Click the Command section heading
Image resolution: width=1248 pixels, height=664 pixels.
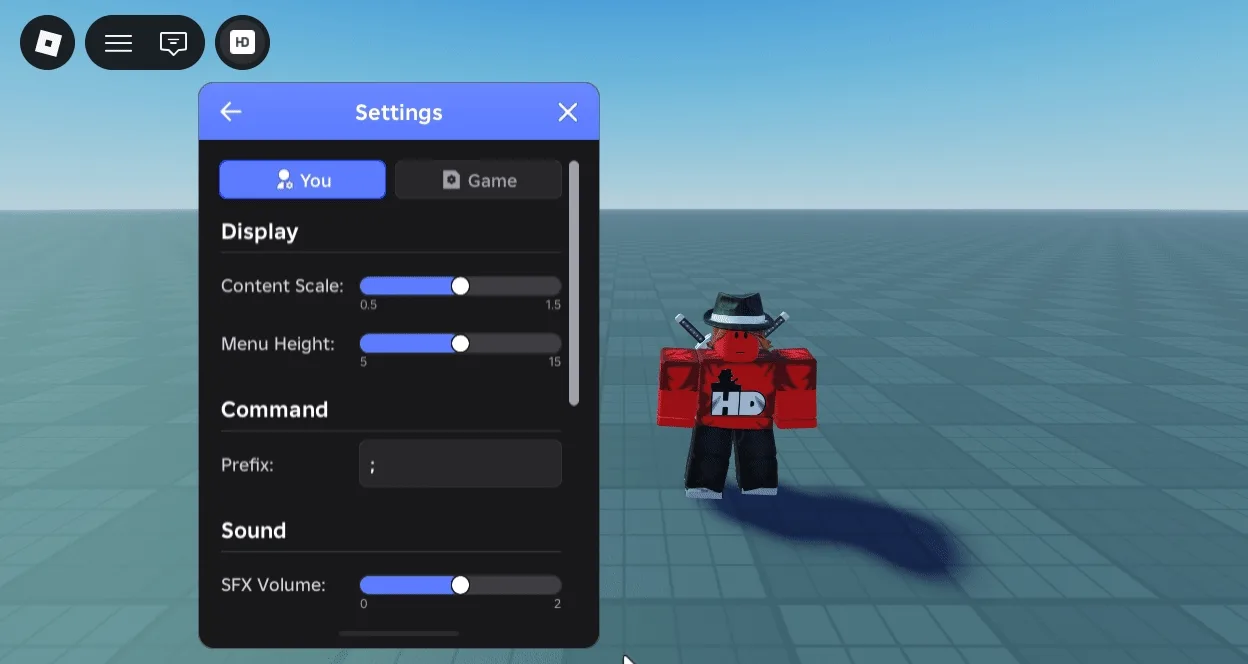point(275,410)
